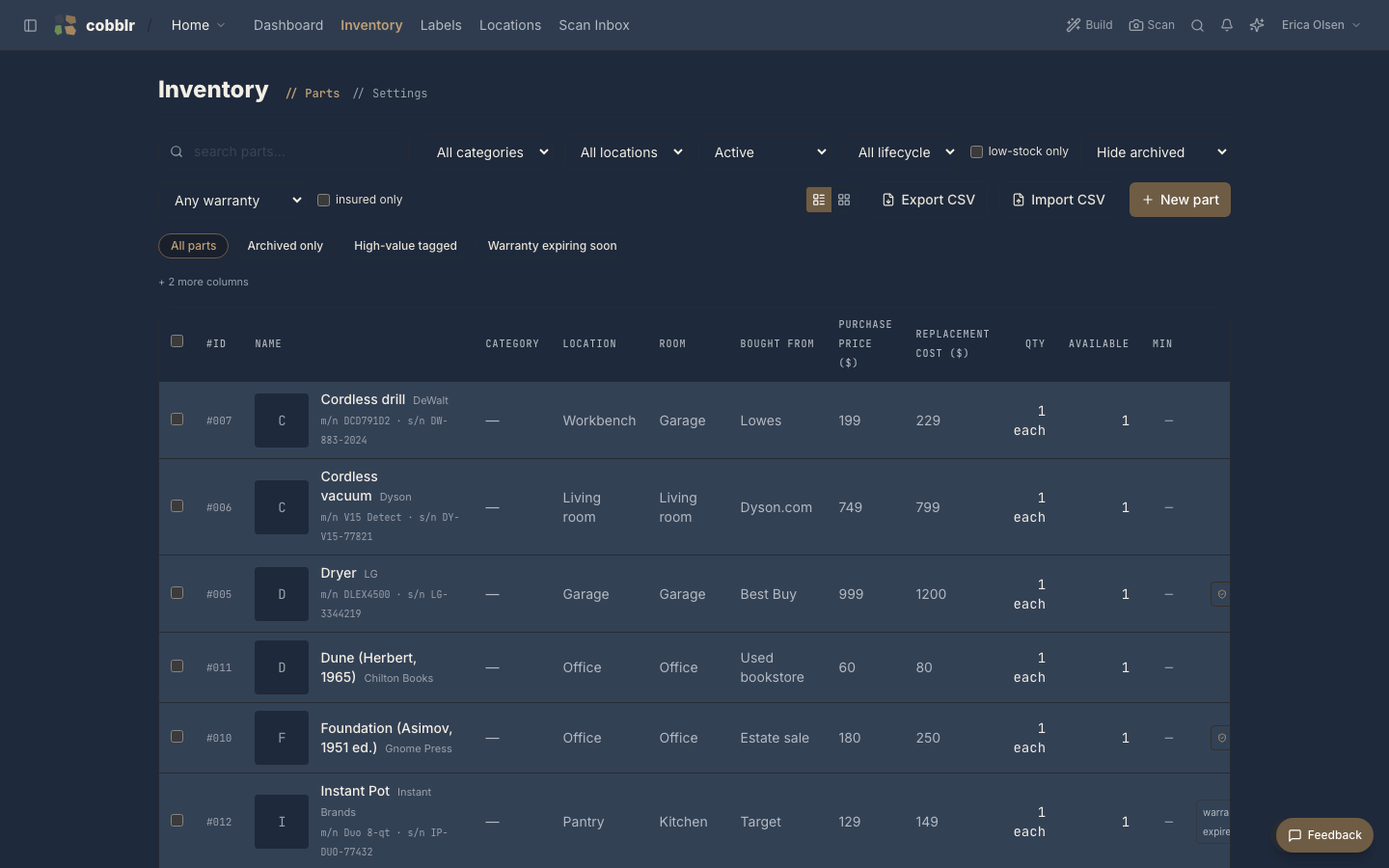Screen dimensions: 1389x868
Task: Click the shield badge on Dryer row
Action: click(x=1221, y=594)
